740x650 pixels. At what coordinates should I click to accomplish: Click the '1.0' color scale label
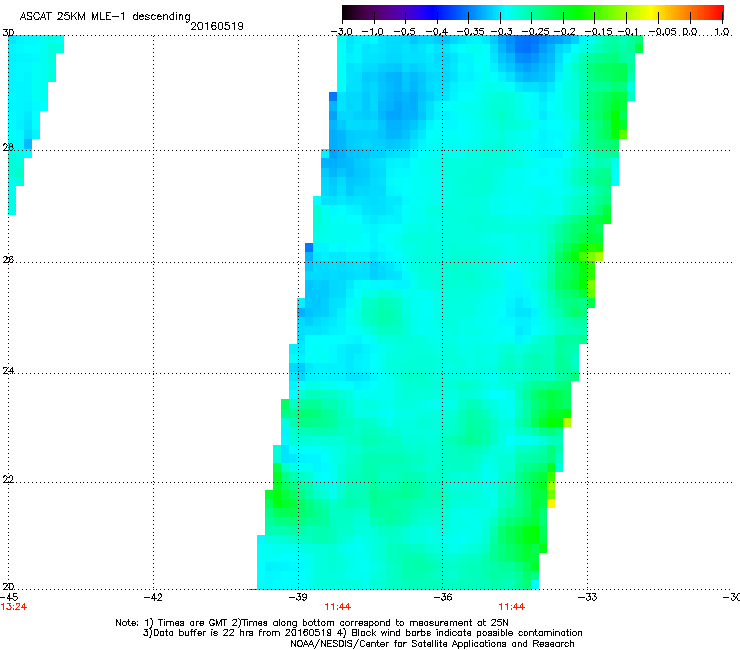[x=722, y=32]
